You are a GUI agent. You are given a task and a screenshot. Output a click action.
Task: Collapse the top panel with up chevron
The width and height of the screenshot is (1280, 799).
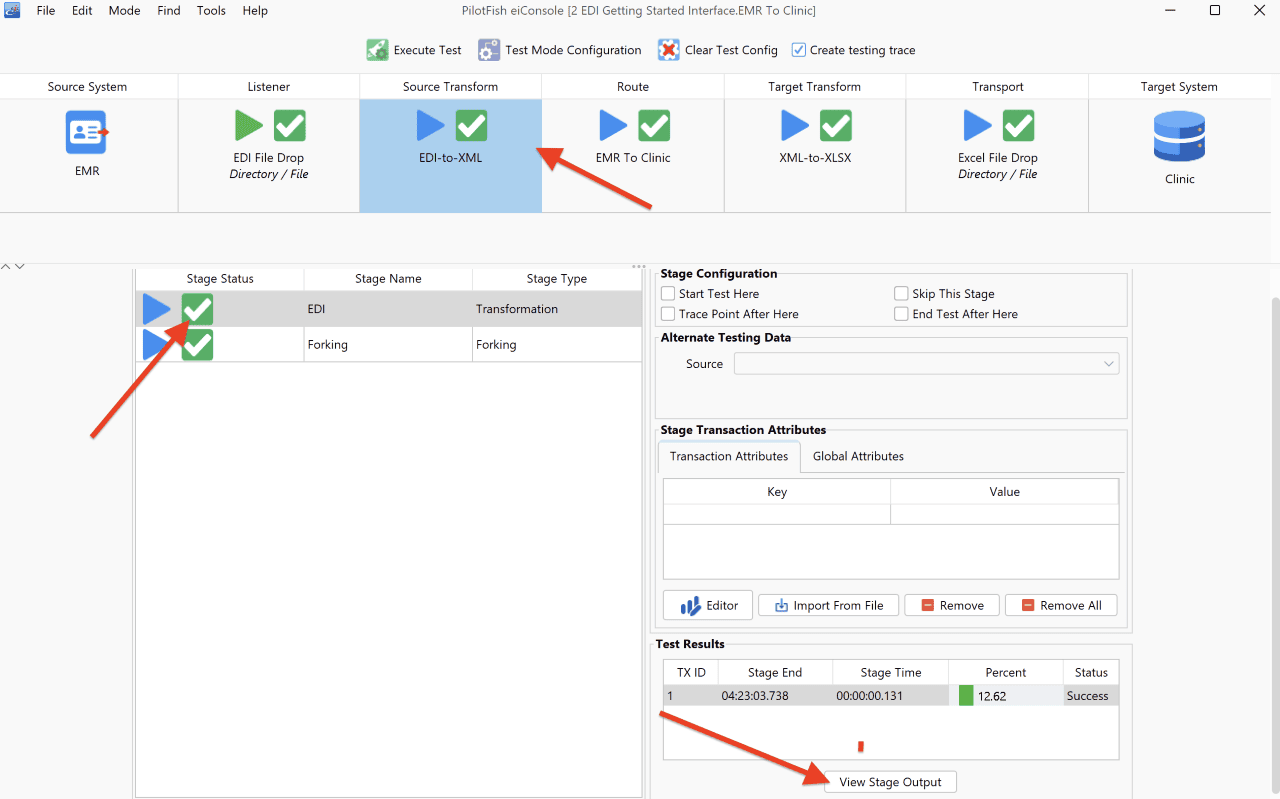pos(5,266)
